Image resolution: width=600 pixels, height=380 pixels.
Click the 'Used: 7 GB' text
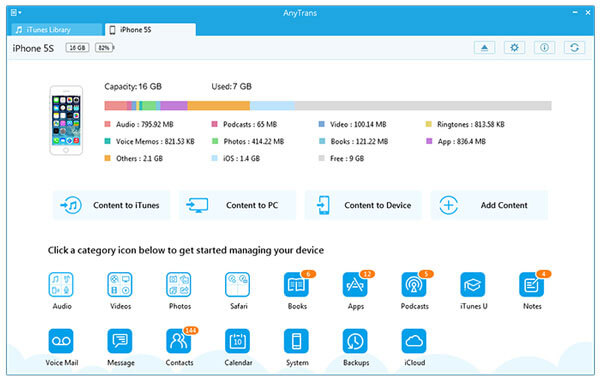point(232,86)
